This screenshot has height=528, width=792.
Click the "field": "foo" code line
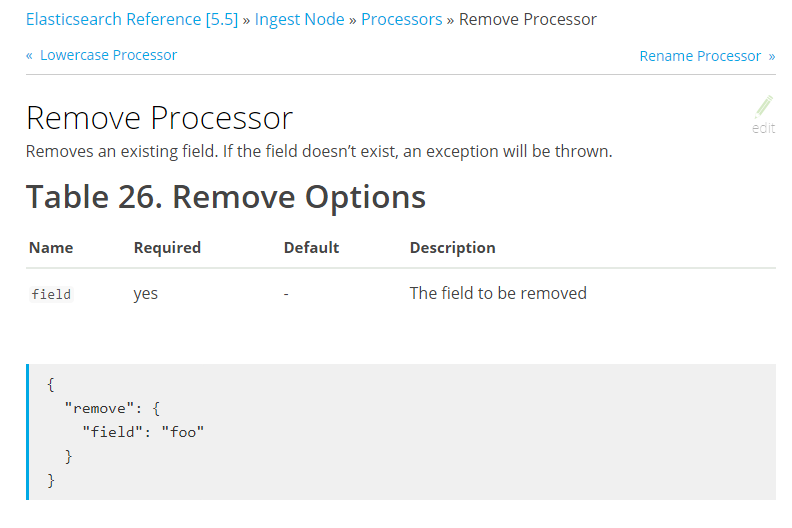coord(143,431)
